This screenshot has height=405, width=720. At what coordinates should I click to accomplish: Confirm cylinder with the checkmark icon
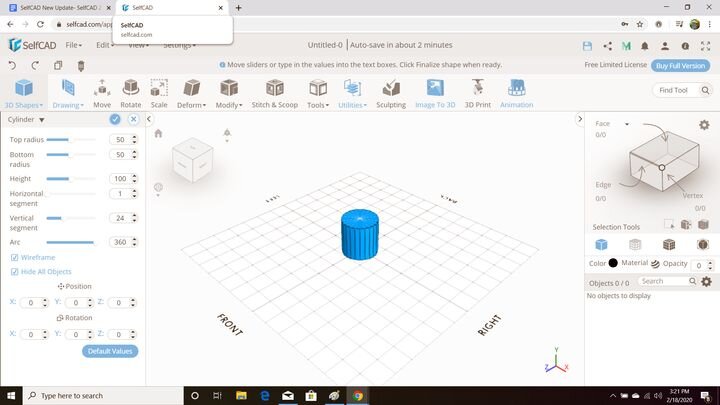pyautogui.click(x=116, y=119)
